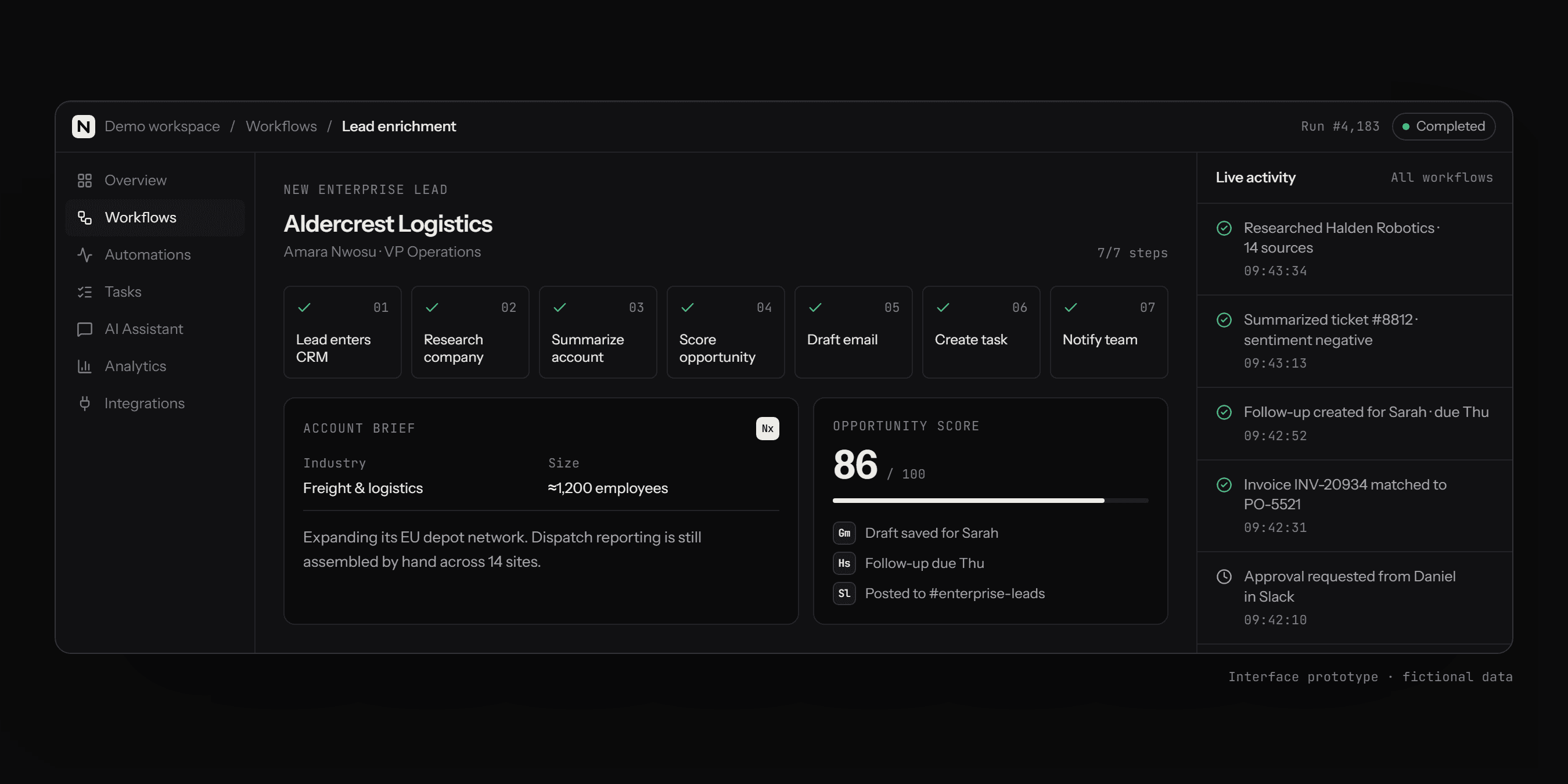Click the Overview grid icon

point(85,181)
